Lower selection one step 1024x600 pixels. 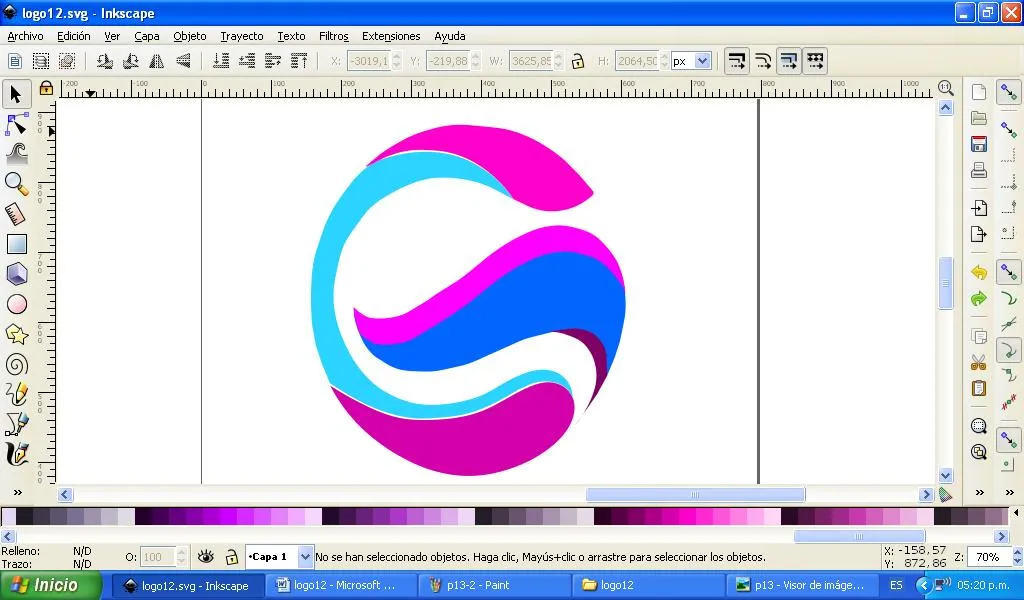(x=247, y=61)
